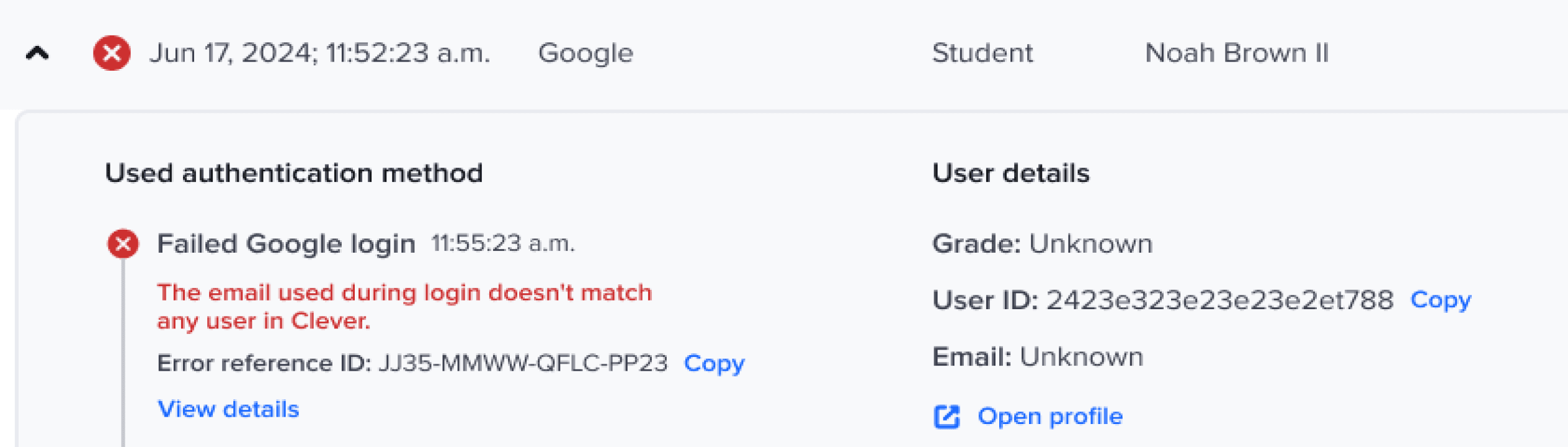Select the Jun 17, 2024 login timestamp

pos(319,53)
